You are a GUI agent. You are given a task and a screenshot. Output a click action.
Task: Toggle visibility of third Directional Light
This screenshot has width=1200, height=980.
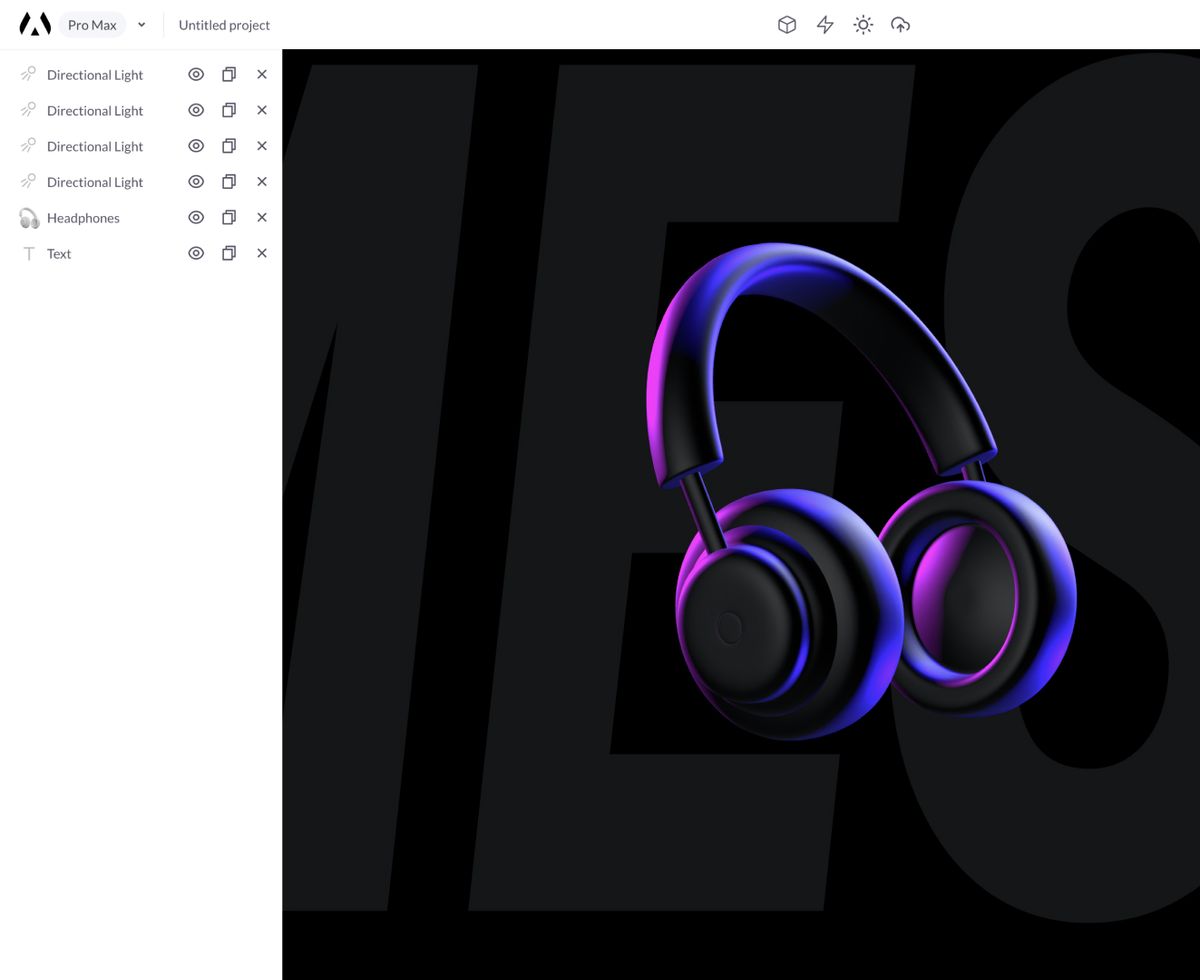(196, 146)
